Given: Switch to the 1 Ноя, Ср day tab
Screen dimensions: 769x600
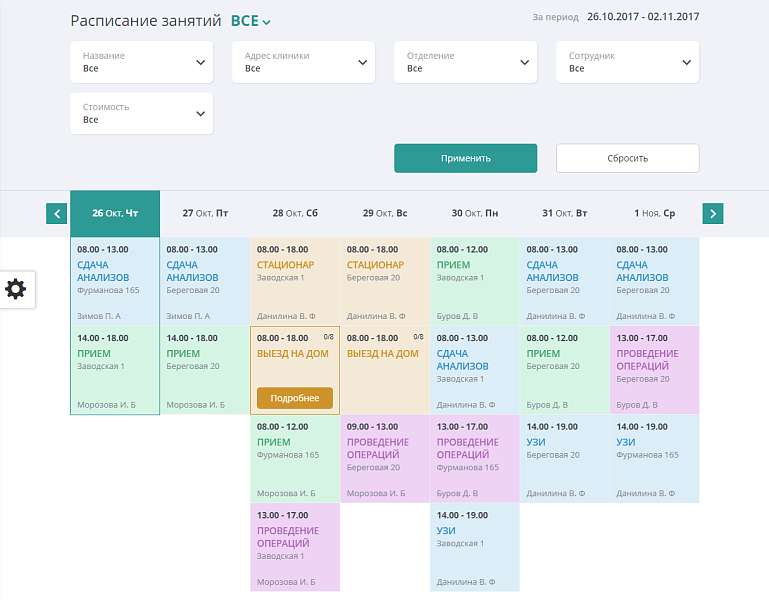Looking at the screenshot, I should [x=655, y=213].
